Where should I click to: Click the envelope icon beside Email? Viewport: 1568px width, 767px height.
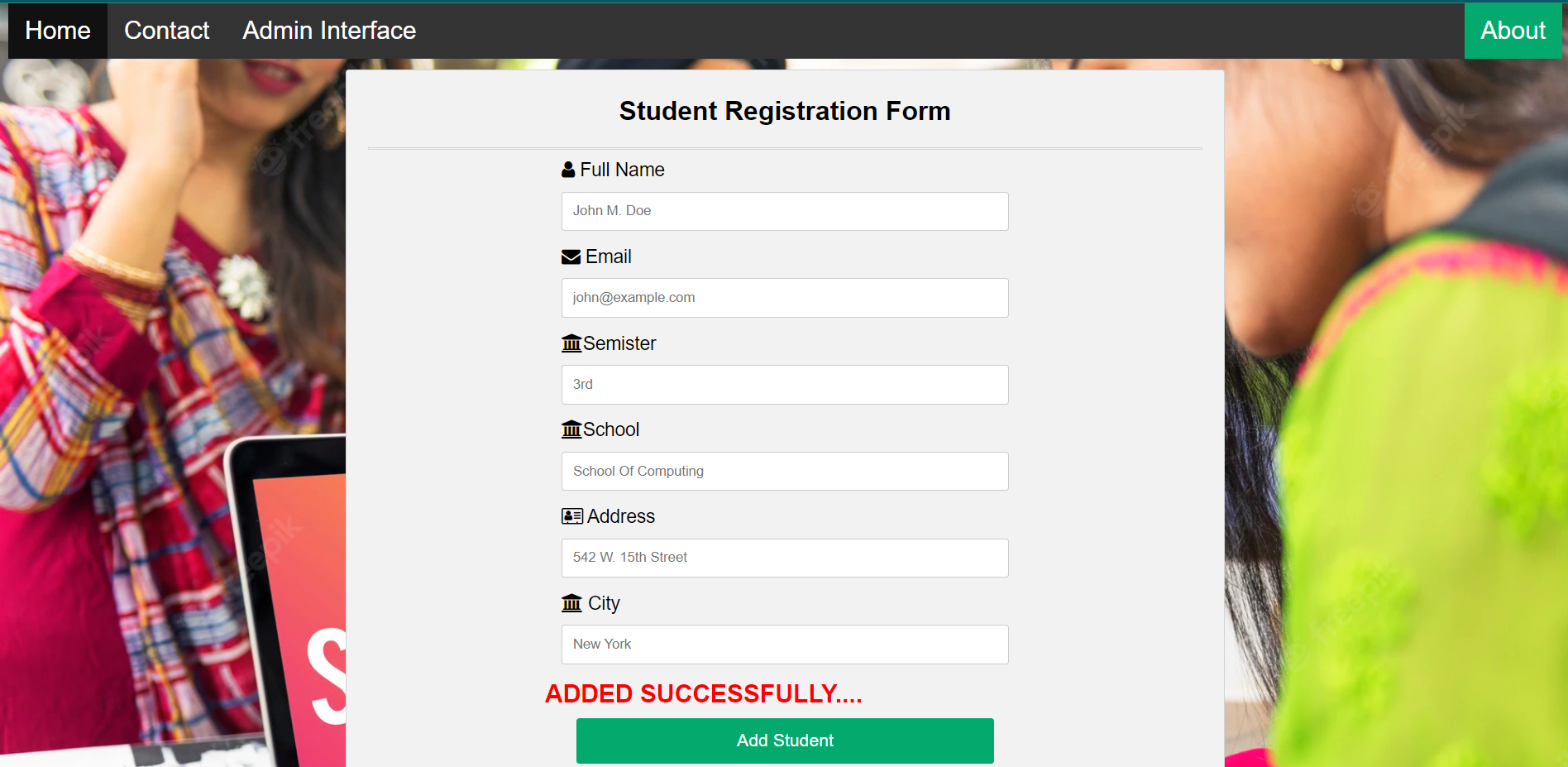point(570,256)
